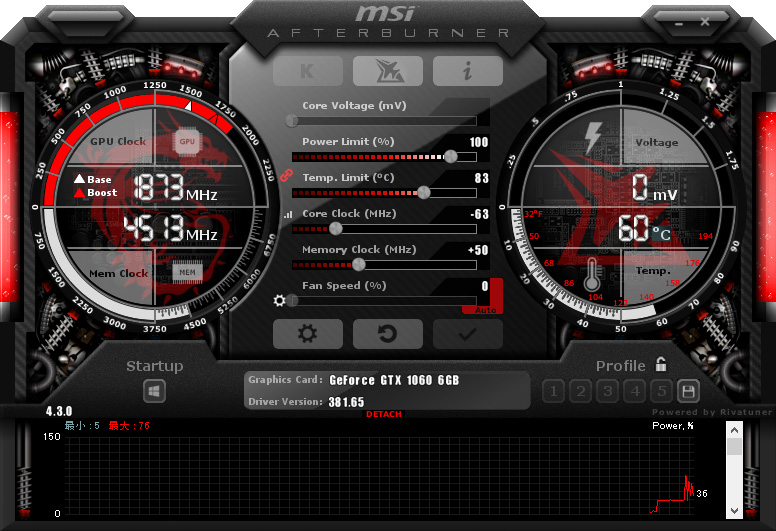Click the Powered by Rivatuner text

pyautogui.click(x=712, y=412)
